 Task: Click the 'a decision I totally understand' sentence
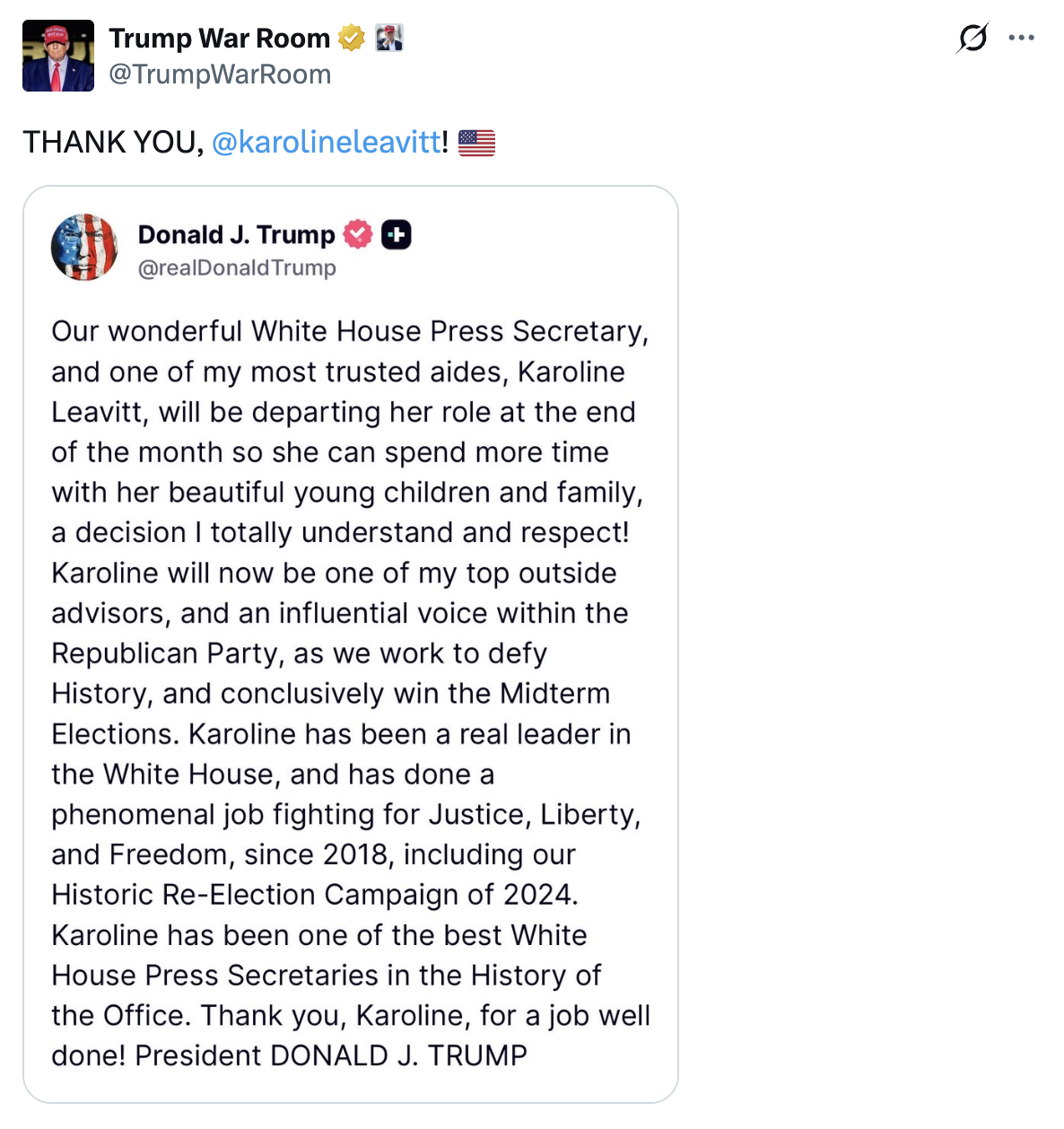[x=340, y=532]
